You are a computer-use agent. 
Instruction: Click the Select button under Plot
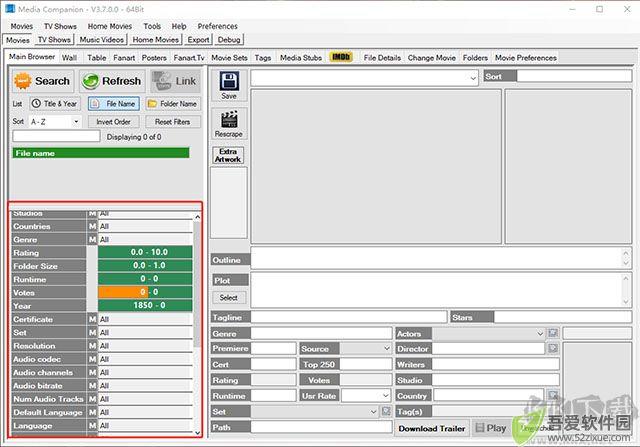(x=229, y=298)
